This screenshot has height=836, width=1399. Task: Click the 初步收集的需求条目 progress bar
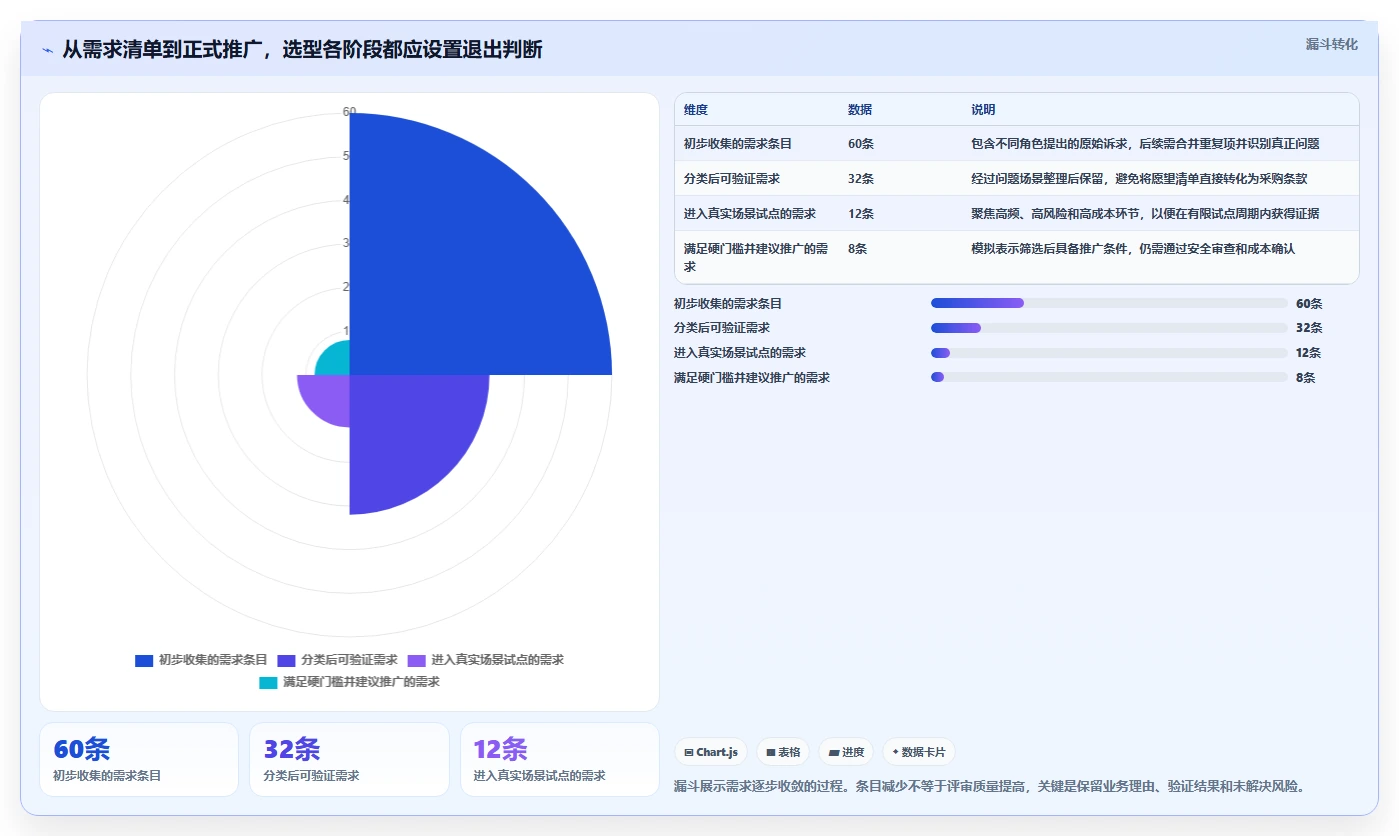(1109, 303)
